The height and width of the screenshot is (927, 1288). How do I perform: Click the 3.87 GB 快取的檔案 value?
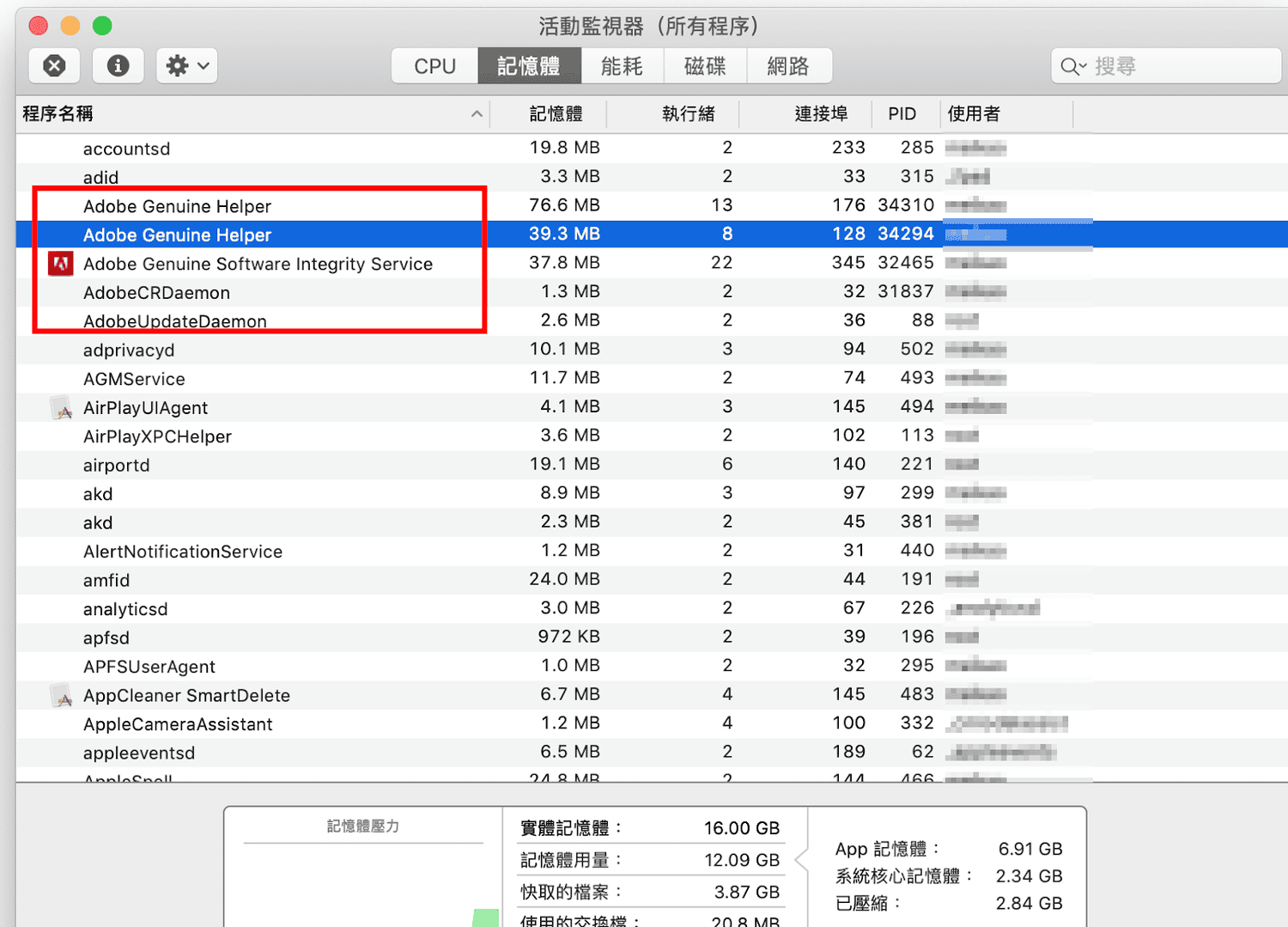[x=747, y=893]
